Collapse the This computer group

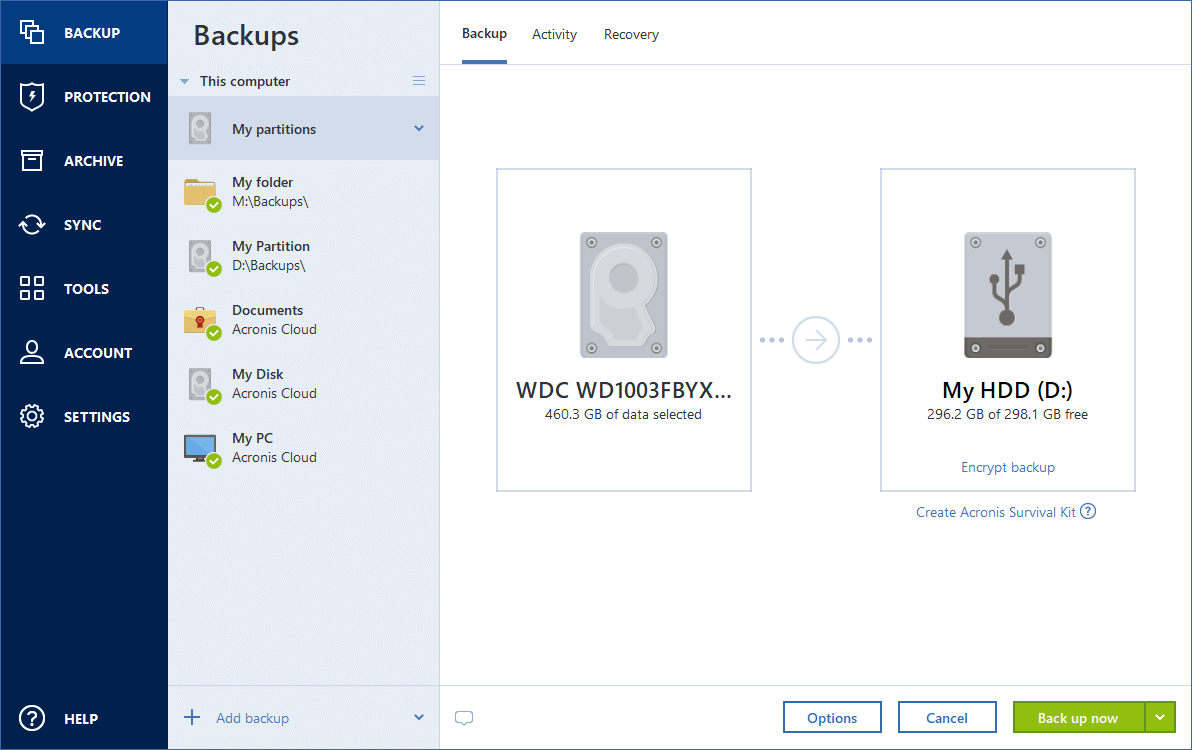(184, 80)
